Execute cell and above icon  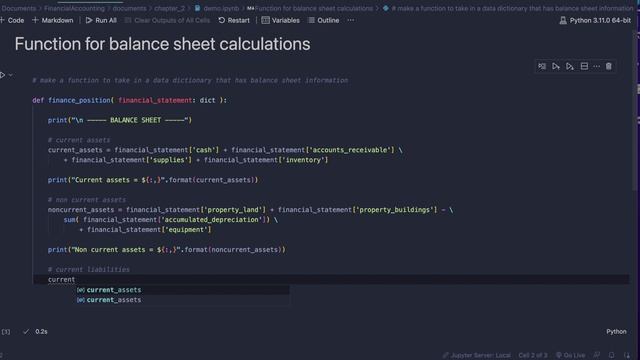(556, 66)
